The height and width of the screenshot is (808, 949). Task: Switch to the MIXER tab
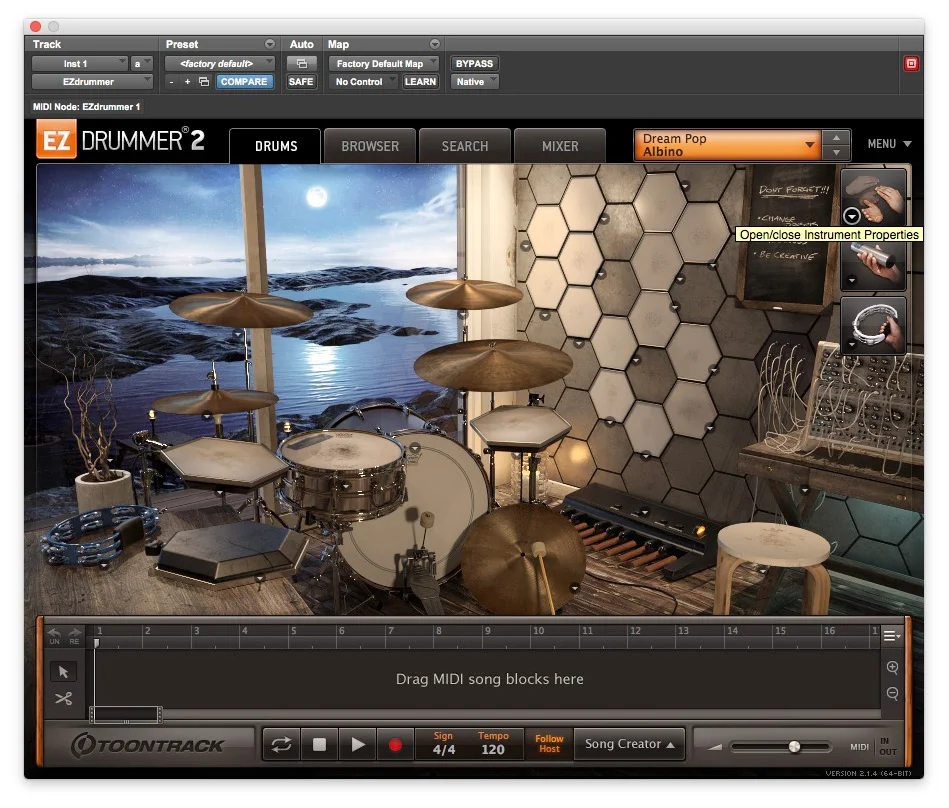tap(560, 146)
